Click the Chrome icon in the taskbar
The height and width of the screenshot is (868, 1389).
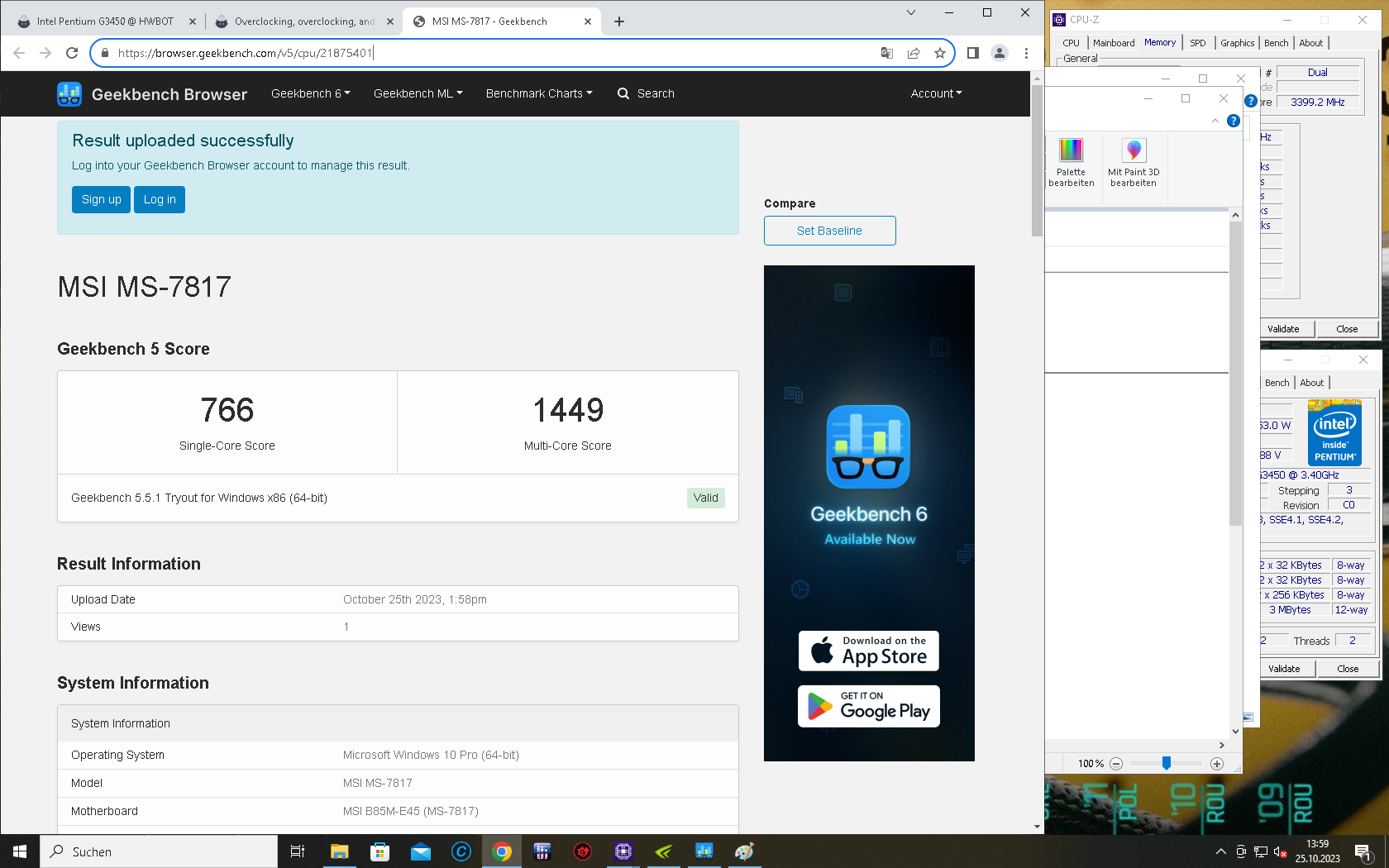pyautogui.click(x=502, y=851)
